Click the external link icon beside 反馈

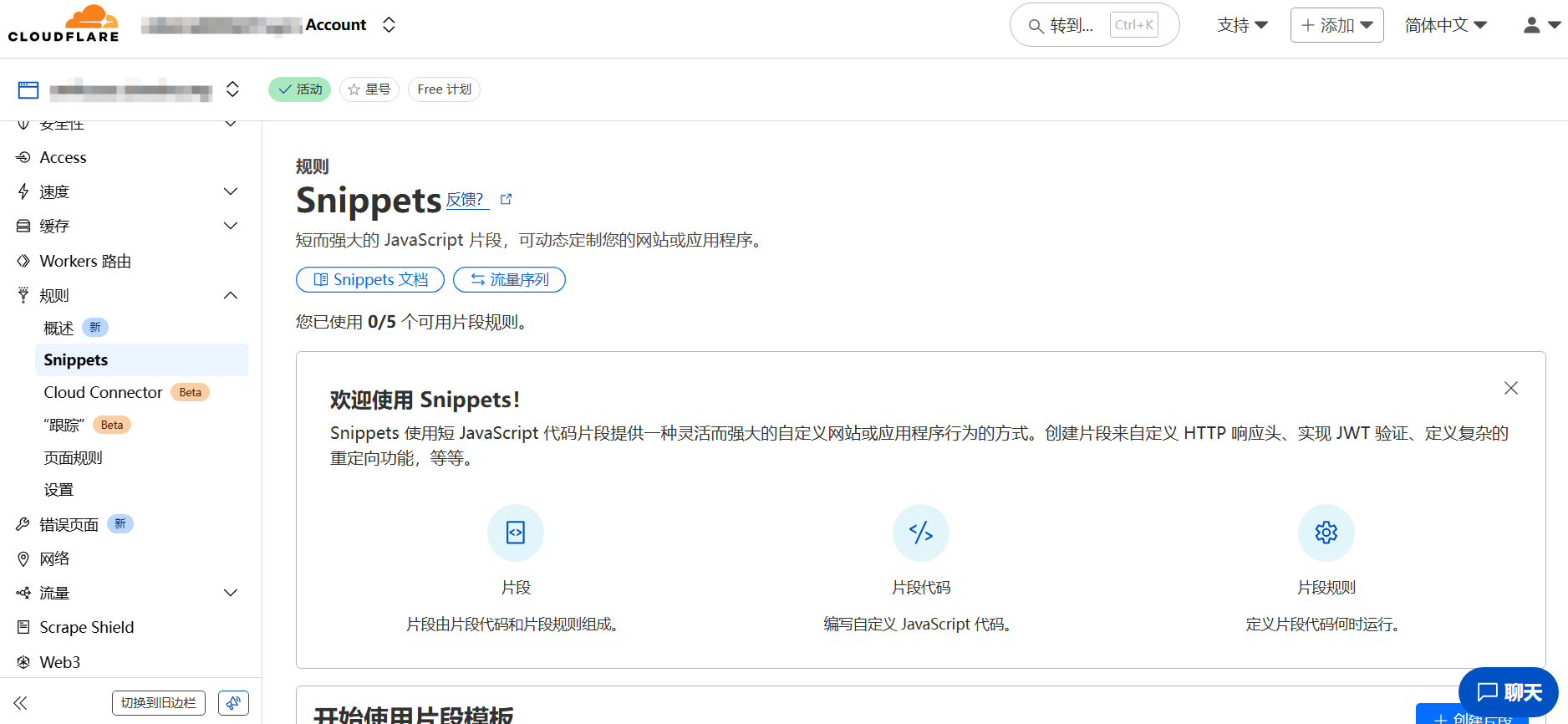coord(506,199)
